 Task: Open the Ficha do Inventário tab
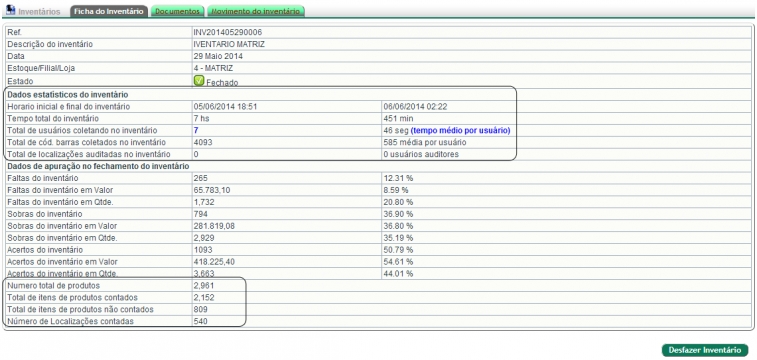109,11
